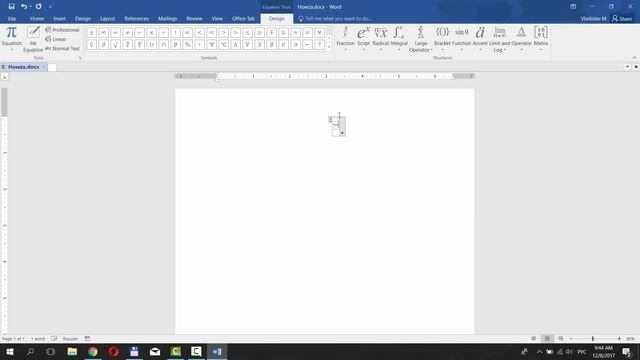640x360 pixels.
Task: Expand the Radical structures dropdown
Action: click(380, 39)
